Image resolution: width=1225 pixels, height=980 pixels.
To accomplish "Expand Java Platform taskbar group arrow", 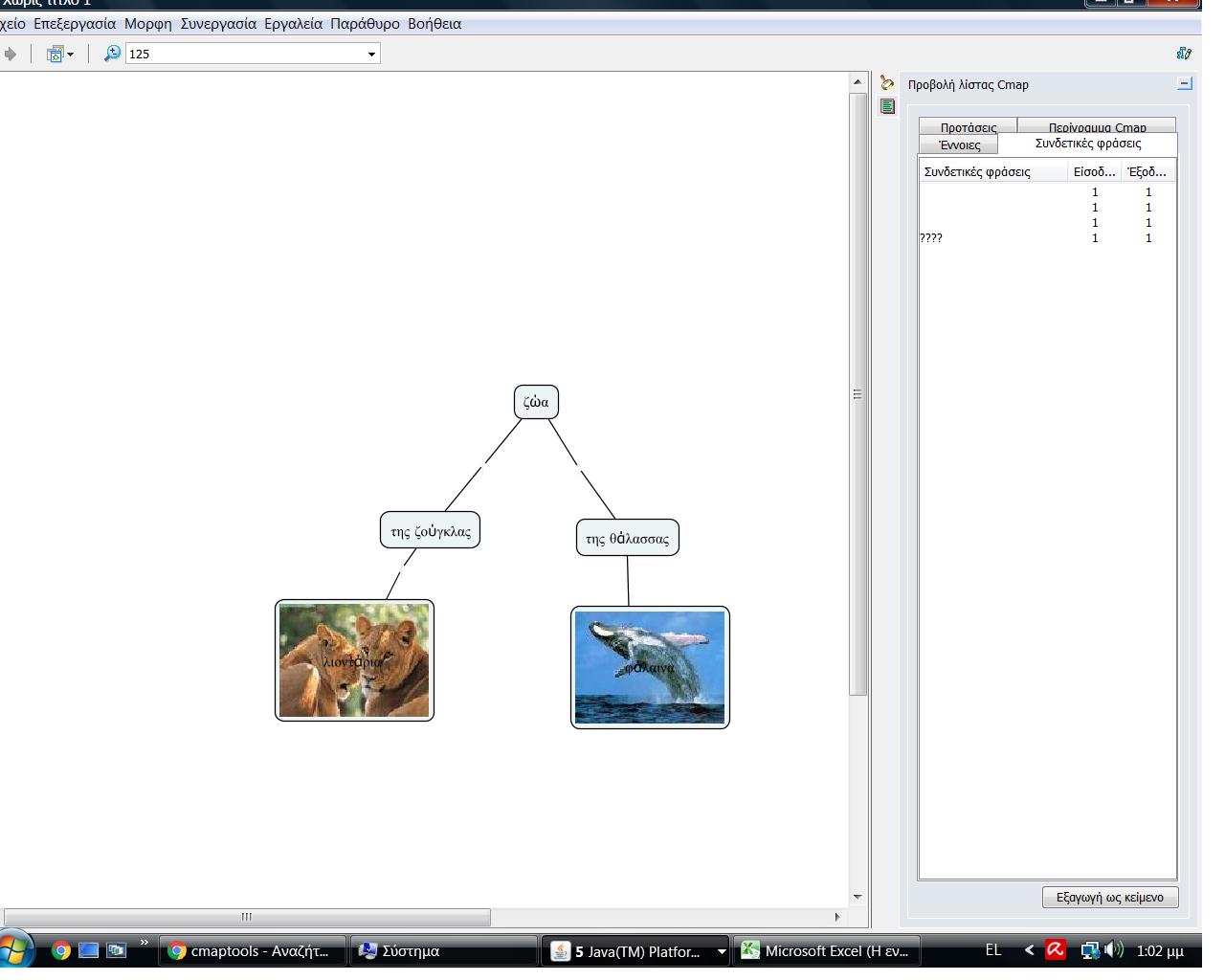I will [x=722, y=951].
